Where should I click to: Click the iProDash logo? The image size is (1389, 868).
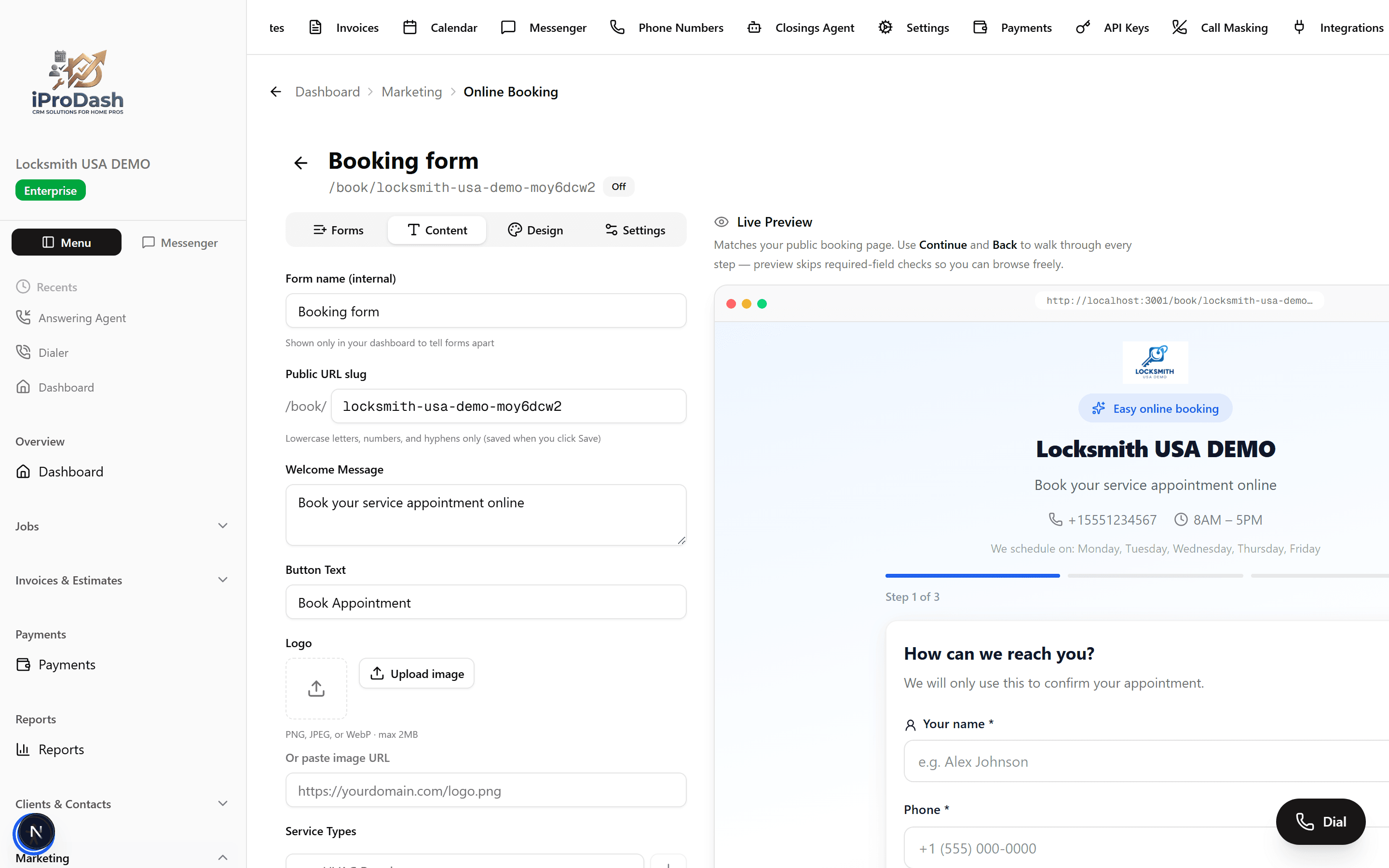pyautogui.click(x=78, y=81)
